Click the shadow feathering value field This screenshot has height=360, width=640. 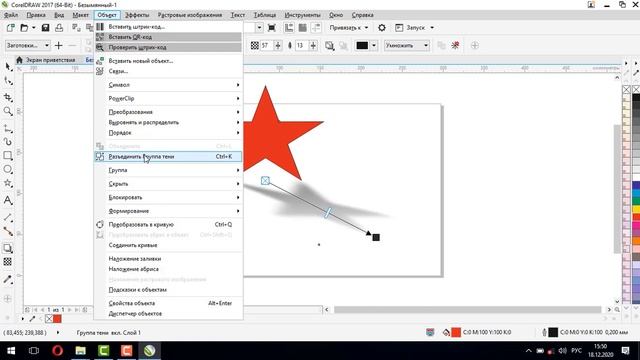(301, 45)
